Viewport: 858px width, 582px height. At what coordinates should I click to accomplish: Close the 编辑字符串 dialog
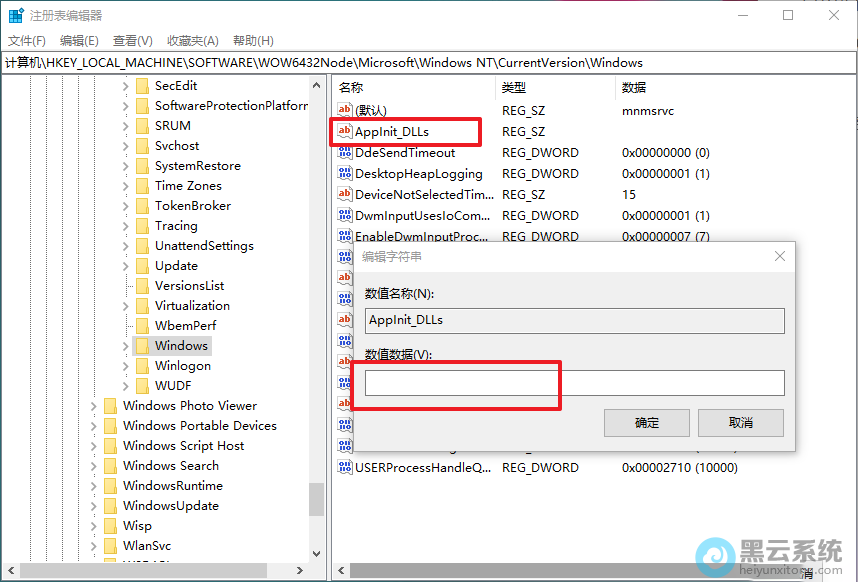779,257
